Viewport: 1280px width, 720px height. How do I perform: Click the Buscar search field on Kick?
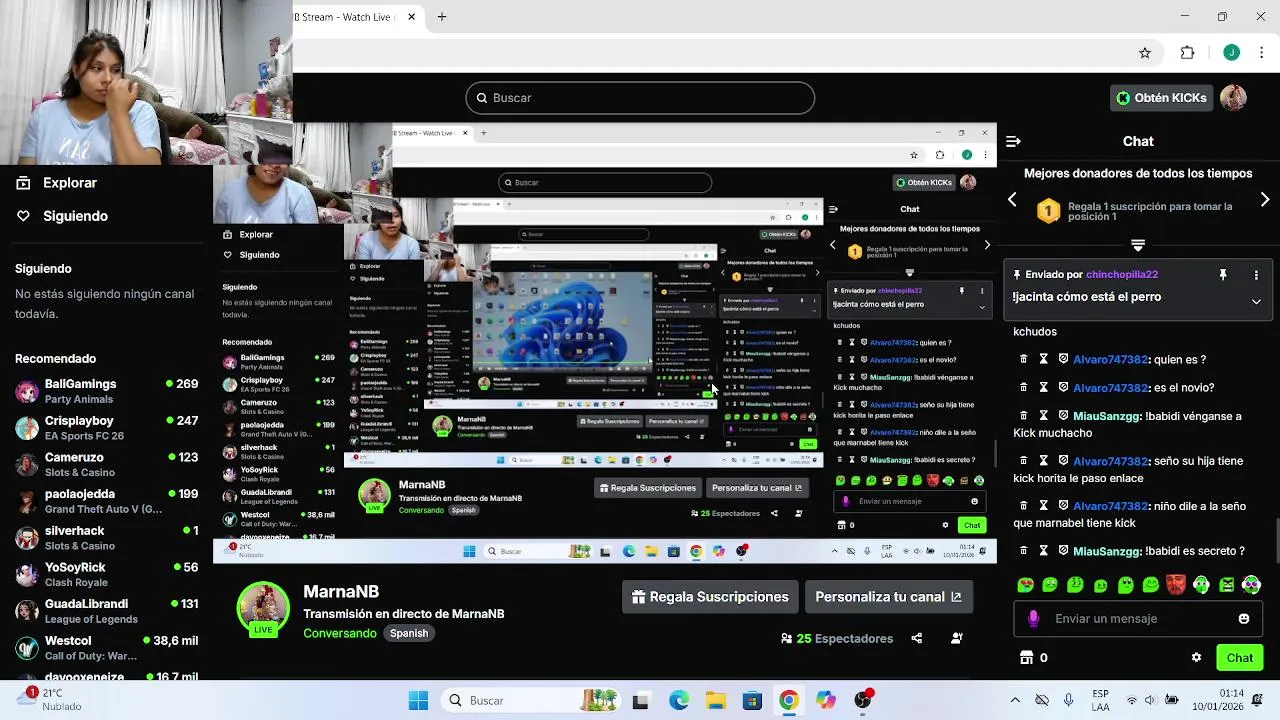pos(640,97)
